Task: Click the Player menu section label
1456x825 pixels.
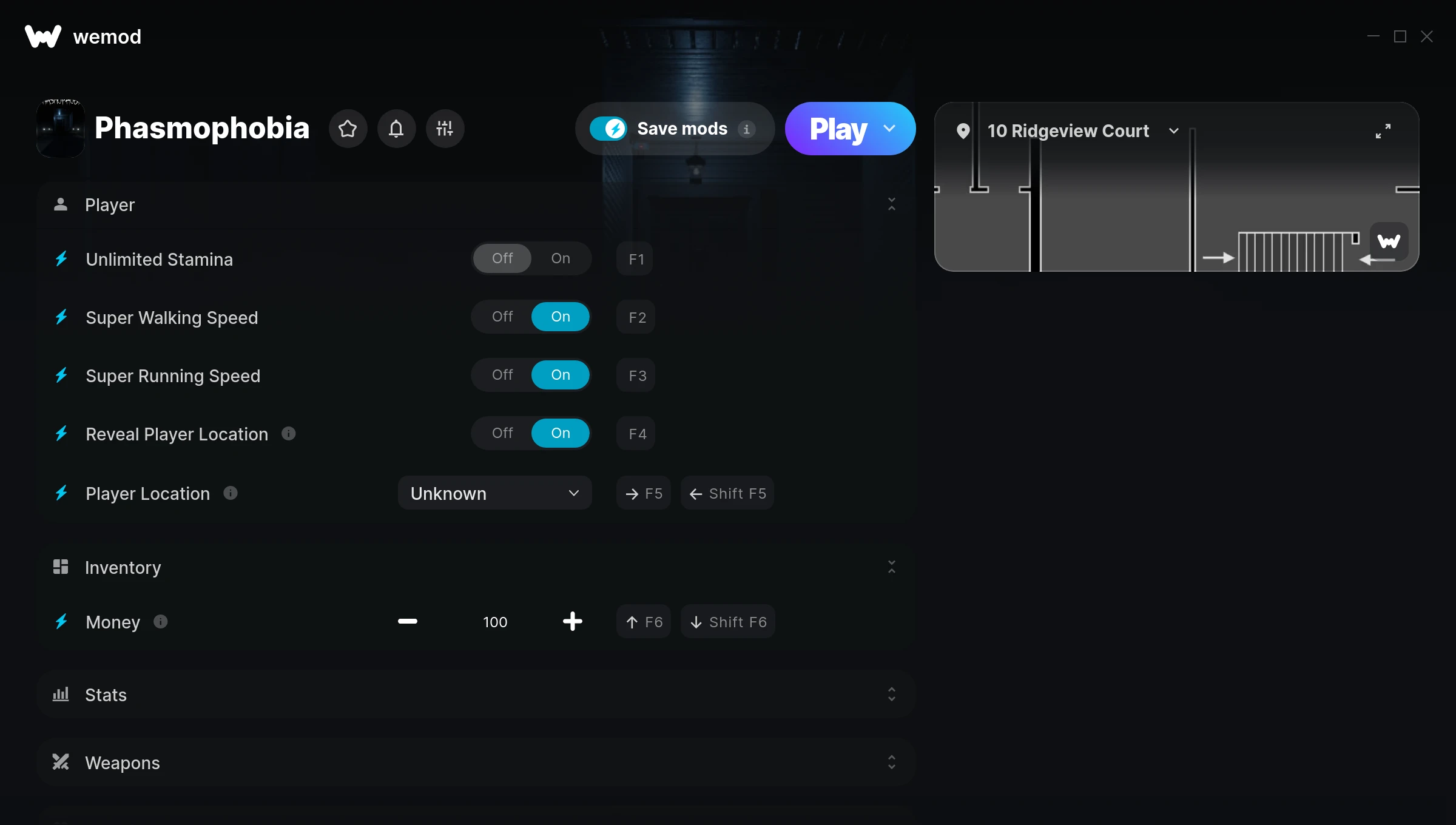Action: tap(110, 204)
